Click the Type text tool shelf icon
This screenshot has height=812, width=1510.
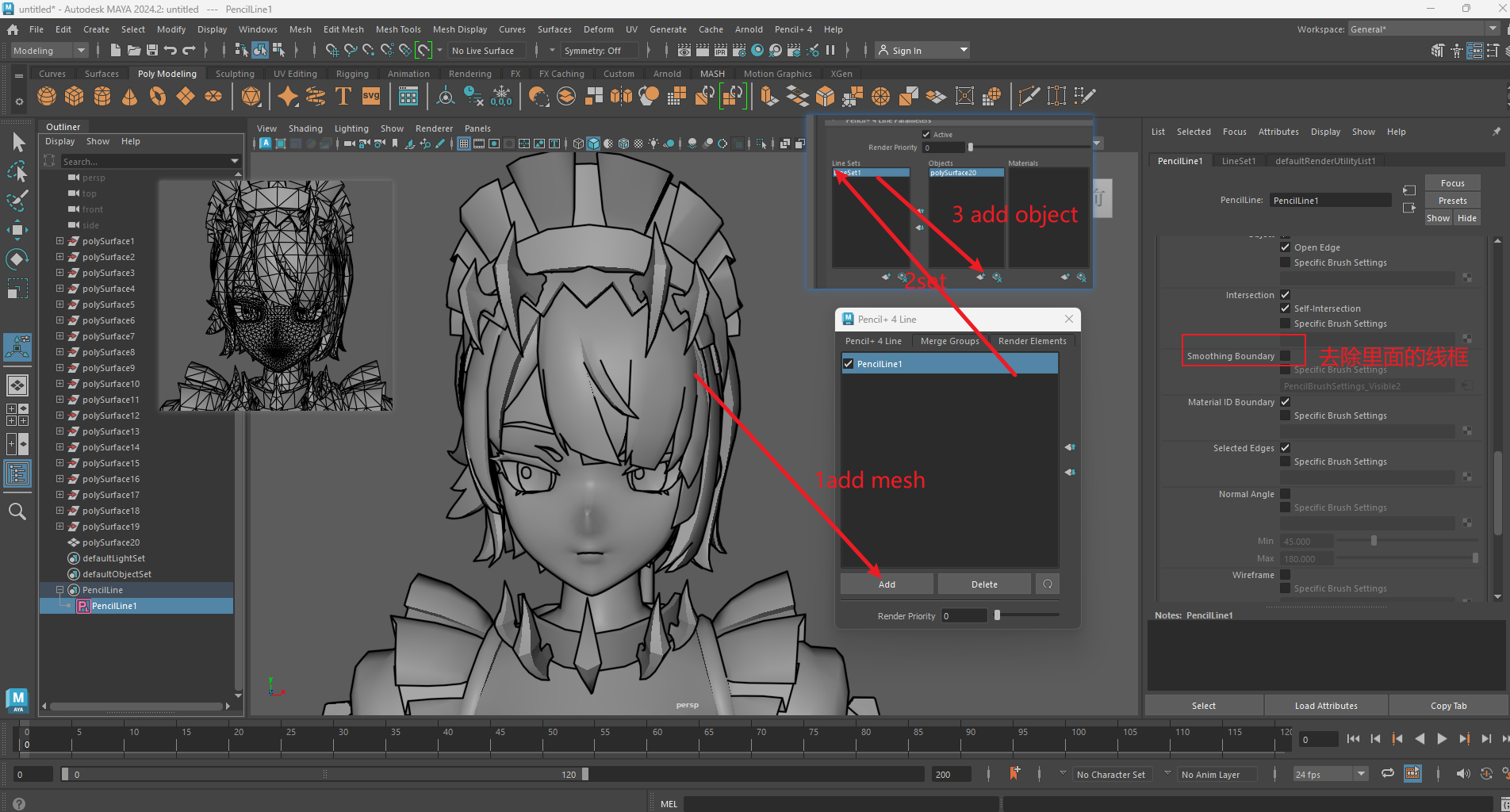click(343, 97)
